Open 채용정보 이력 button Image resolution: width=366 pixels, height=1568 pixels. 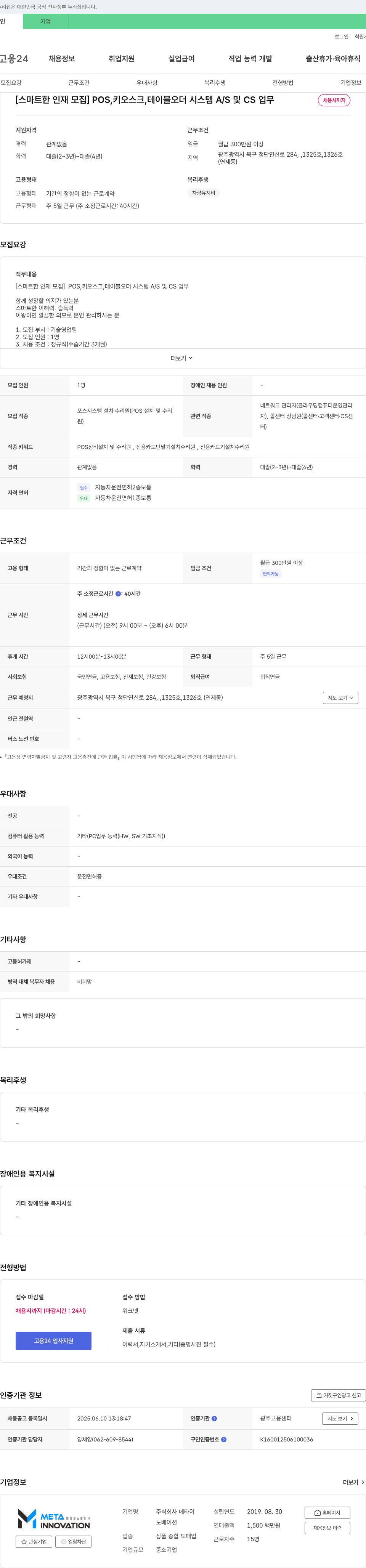coord(327,1528)
